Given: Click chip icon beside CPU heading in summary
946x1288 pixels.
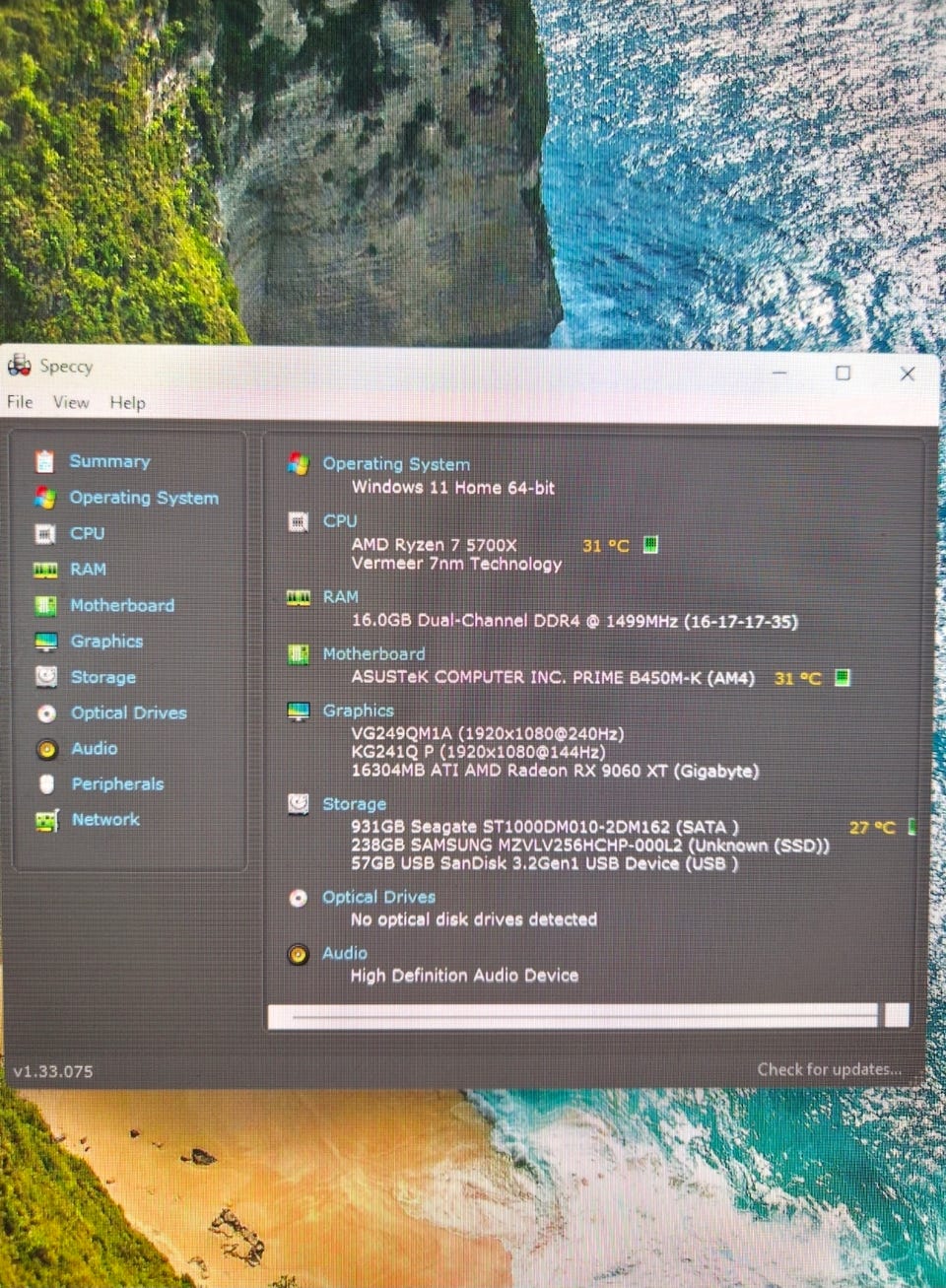Looking at the screenshot, I should click(298, 521).
